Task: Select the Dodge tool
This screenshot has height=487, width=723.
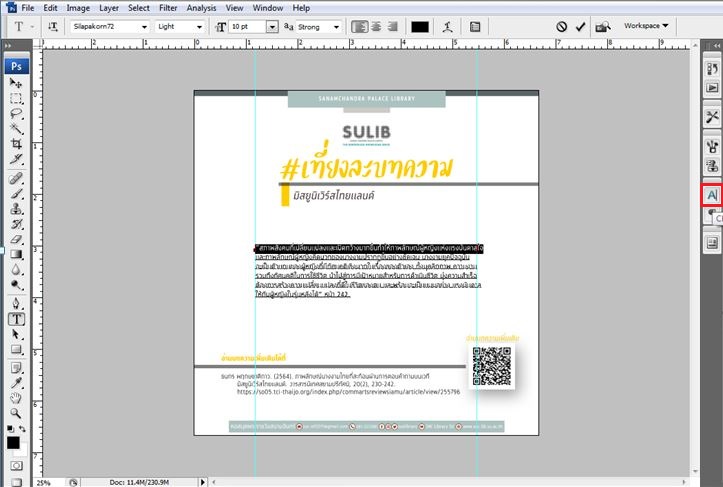Action: point(16,285)
